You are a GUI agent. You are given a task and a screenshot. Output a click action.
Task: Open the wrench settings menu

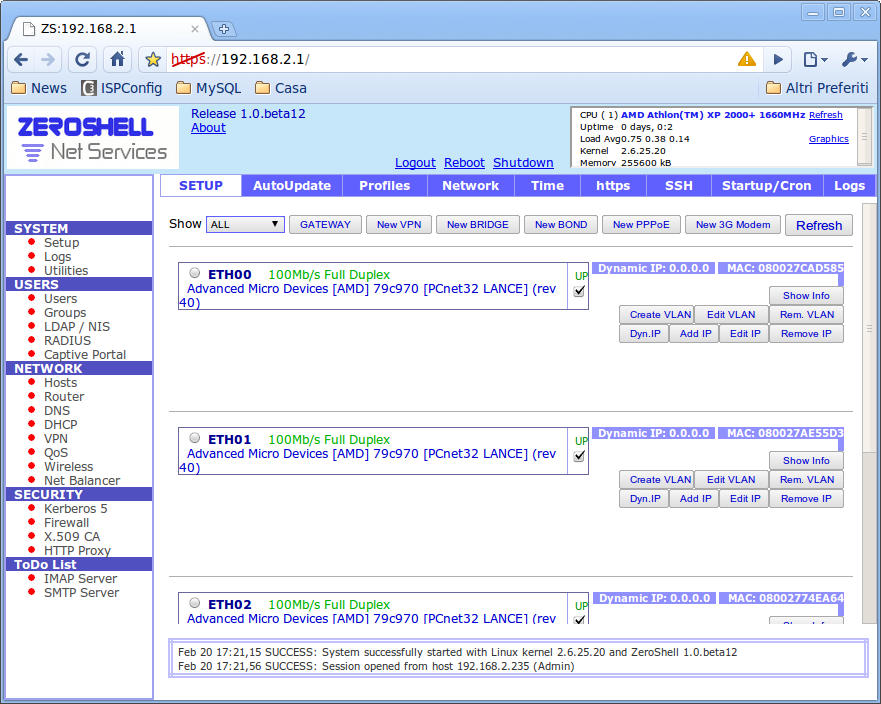(855, 60)
